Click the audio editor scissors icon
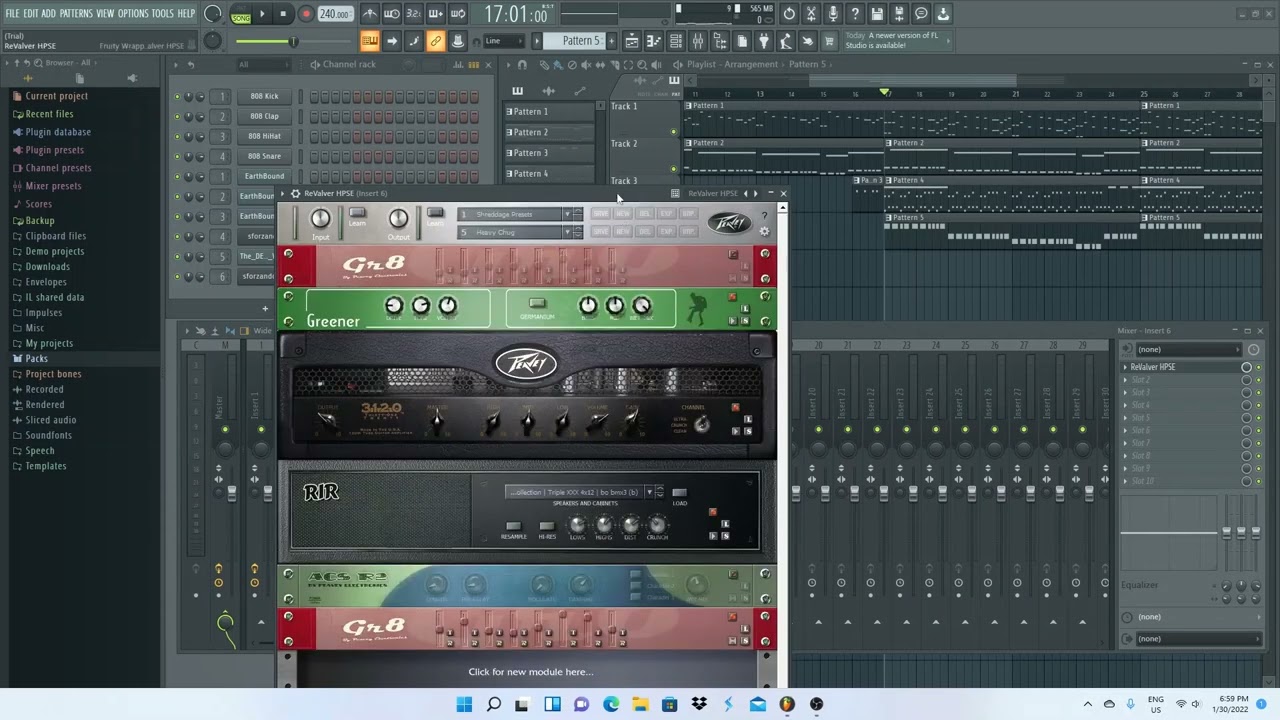Image resolution: width=1280 pixels, height=720 pixels. [x=811, y=14]
